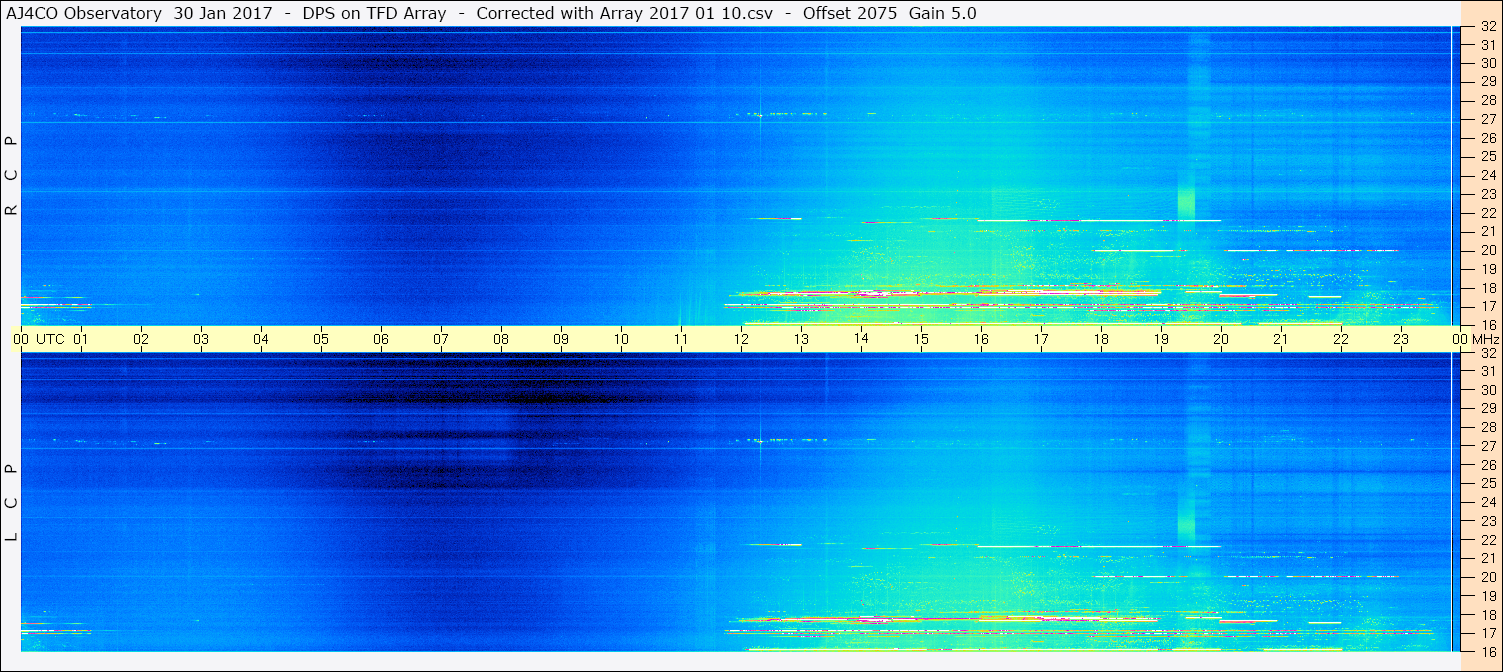Select the 06 hour tick on time axis
This screenshot has height=672, width=1503.
tap(381, 339)
